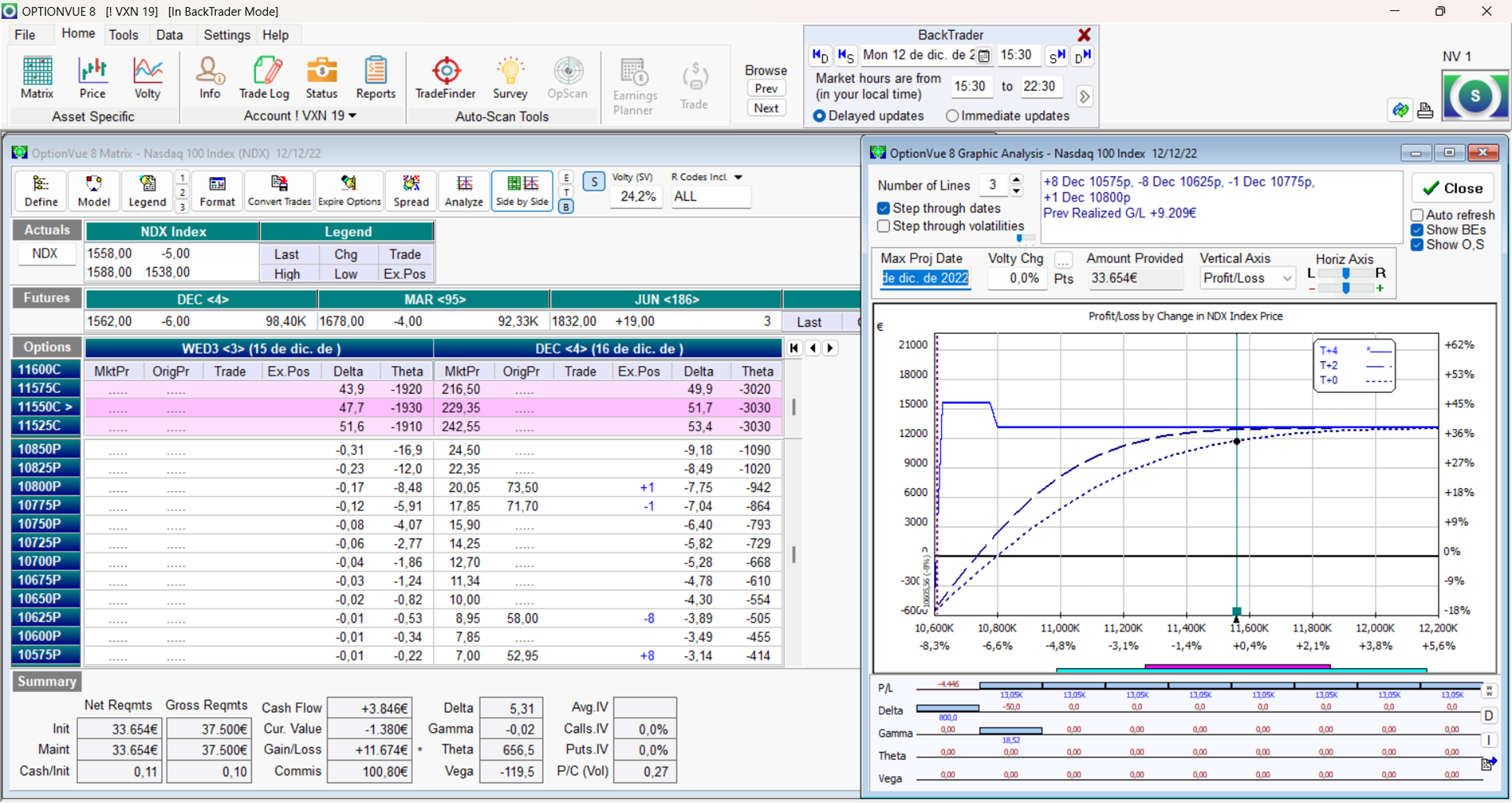Click the Options section label
Image resolution: width=1512 pixels, height=803 pixels.
[x=46, y=346]
